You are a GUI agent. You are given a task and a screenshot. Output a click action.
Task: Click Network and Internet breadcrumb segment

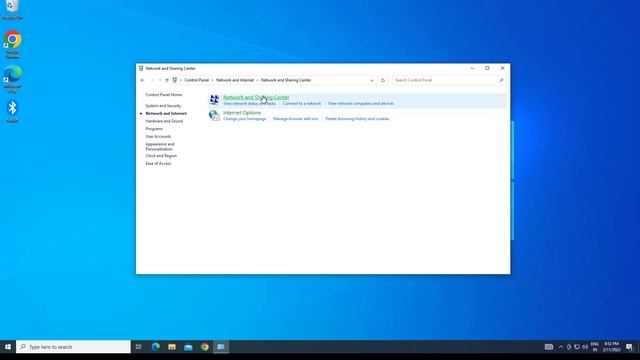pos(235,80)
